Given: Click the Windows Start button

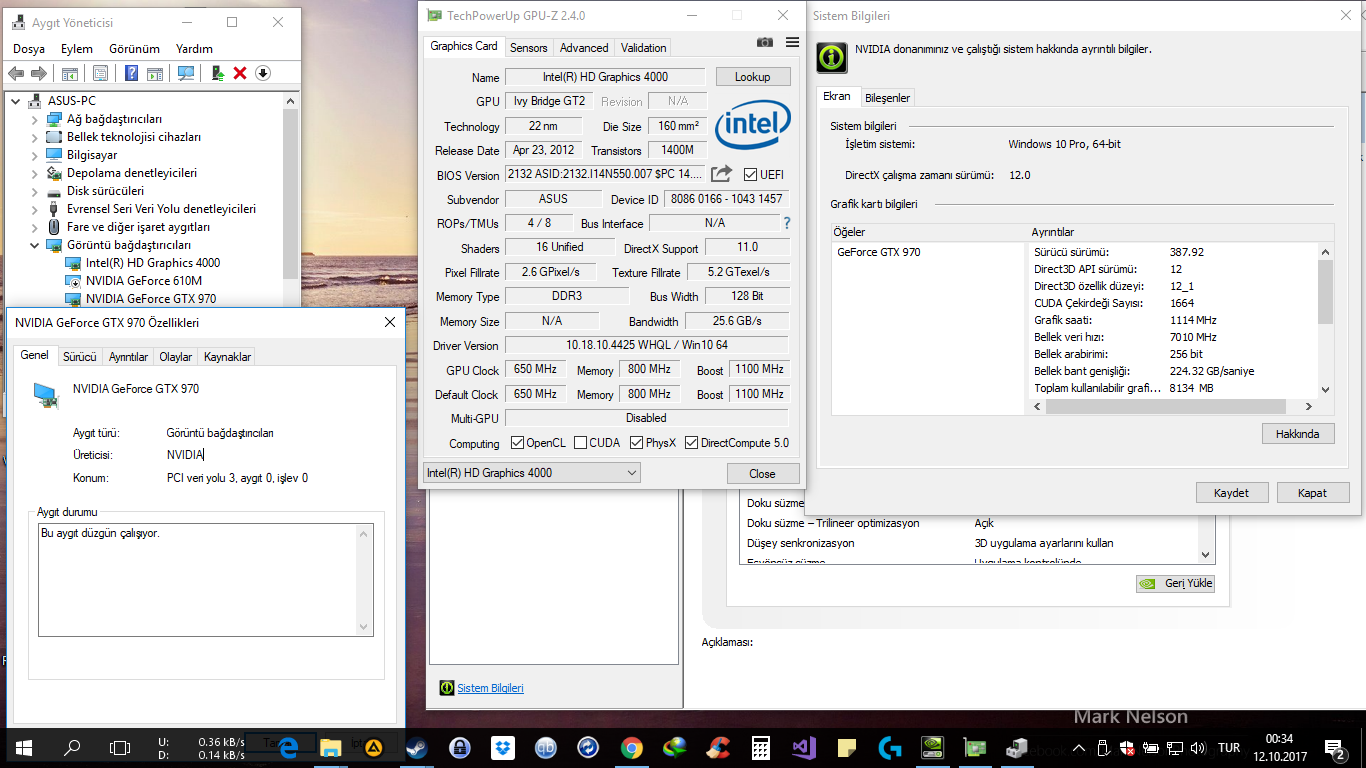Looking at the screenshot, I should pos(24,747).
